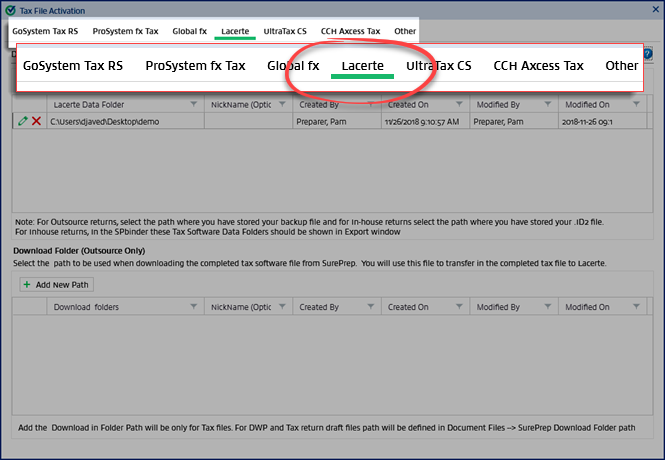Open the filter for Download folders column
The width and height of the screenshot is (665, 460).
194,308
